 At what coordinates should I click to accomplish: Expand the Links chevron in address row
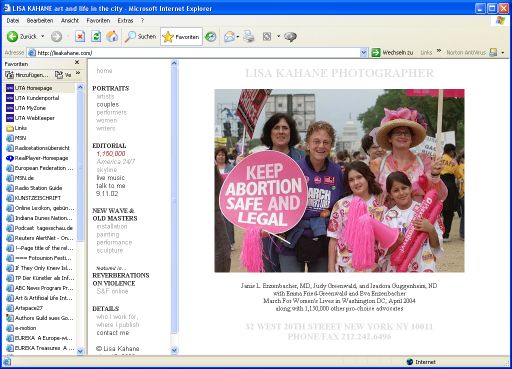pos(439,51)
